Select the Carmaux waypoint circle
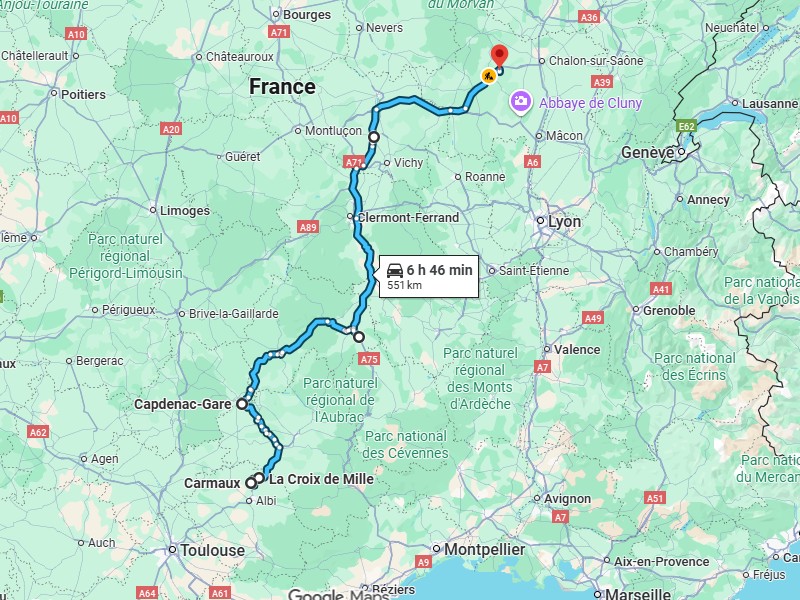Image resolution: width=800 pixels, height=600 pixels. click(251, 483)
